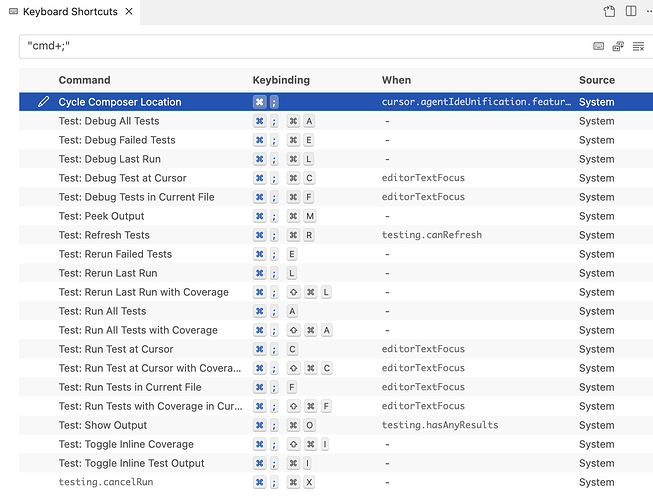Split the editor to the right
This screenshot has height=500, width=653.
(630, 12)
